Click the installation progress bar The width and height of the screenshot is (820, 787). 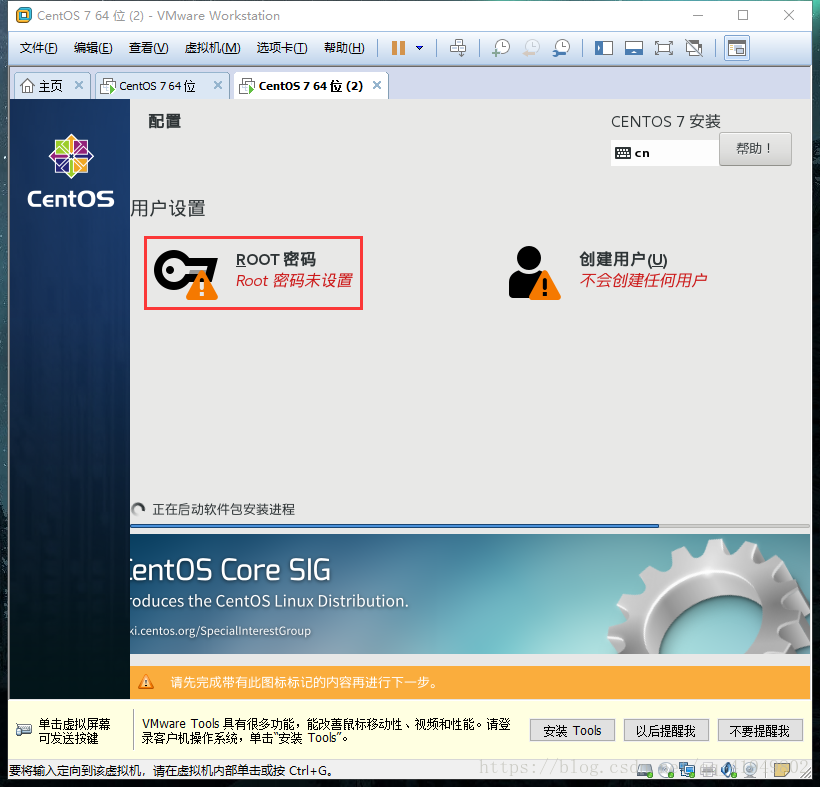(470, 526)
